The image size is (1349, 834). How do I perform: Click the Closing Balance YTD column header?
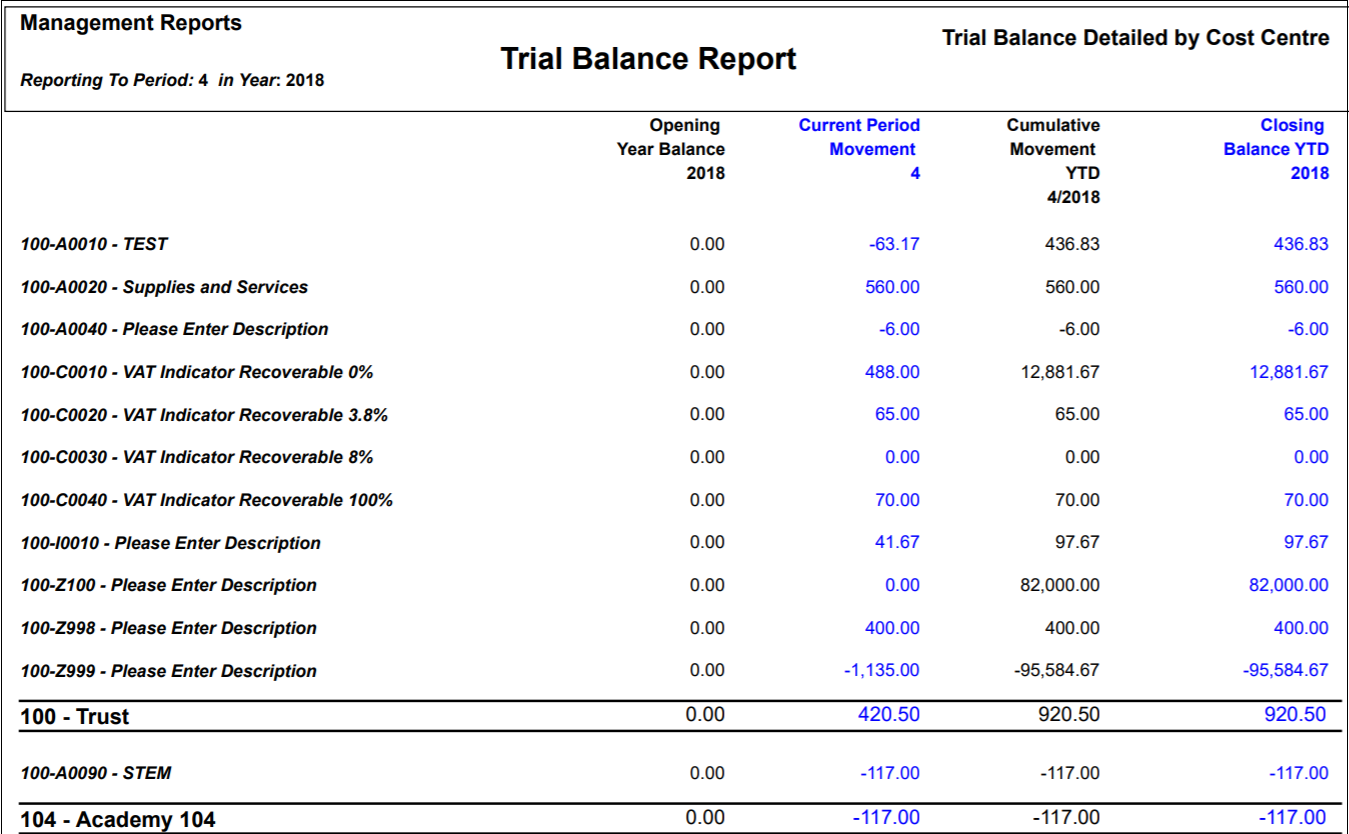pyautogui.click(x=1277, y=149)
